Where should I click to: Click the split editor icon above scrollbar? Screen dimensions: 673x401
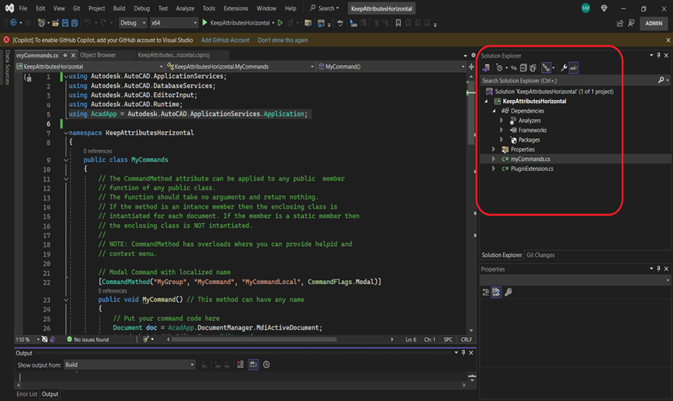472,67
